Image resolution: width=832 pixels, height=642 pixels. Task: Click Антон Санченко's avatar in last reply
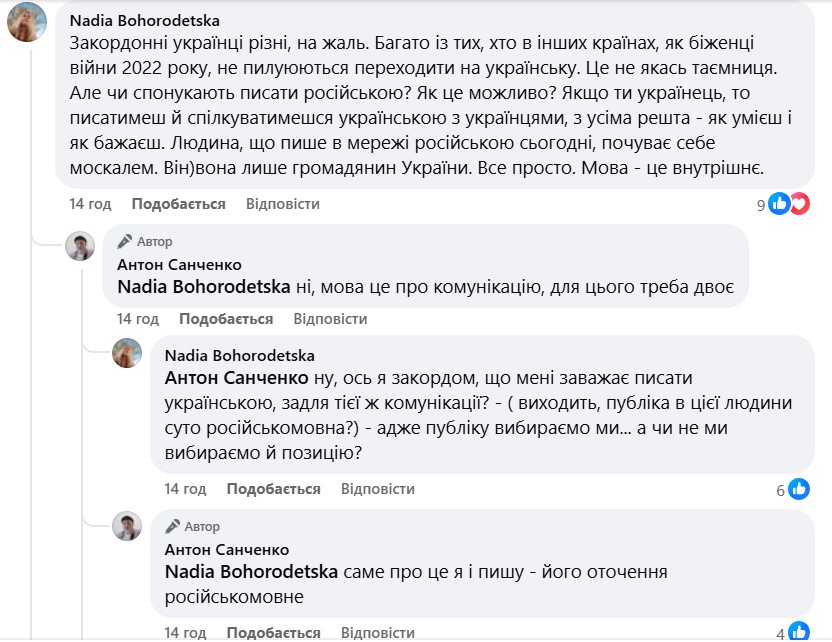[x=127, y=527]
